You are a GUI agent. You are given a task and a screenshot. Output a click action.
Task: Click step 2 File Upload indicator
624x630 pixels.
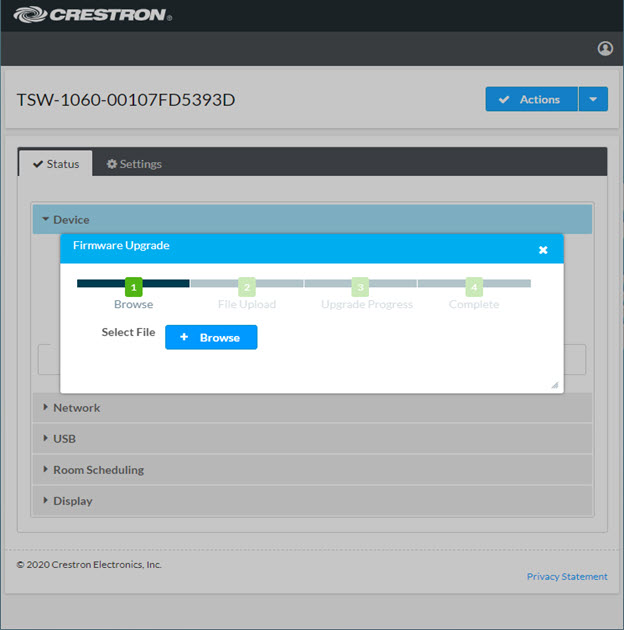coord(247,287)
